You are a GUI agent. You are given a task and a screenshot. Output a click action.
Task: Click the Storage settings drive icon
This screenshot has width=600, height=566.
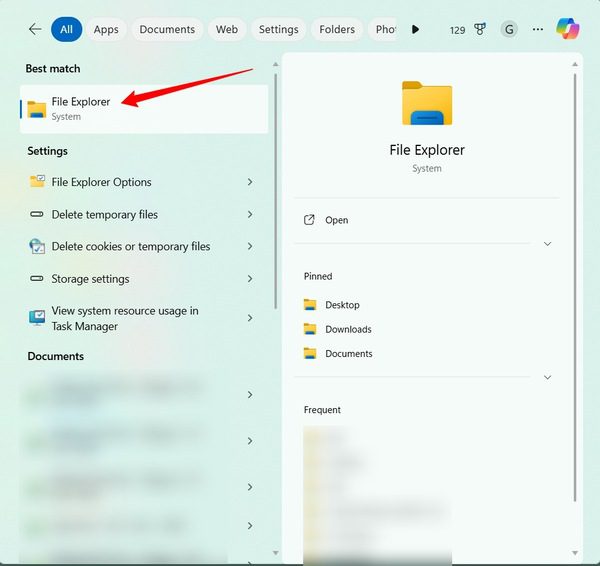click(37, 278)
